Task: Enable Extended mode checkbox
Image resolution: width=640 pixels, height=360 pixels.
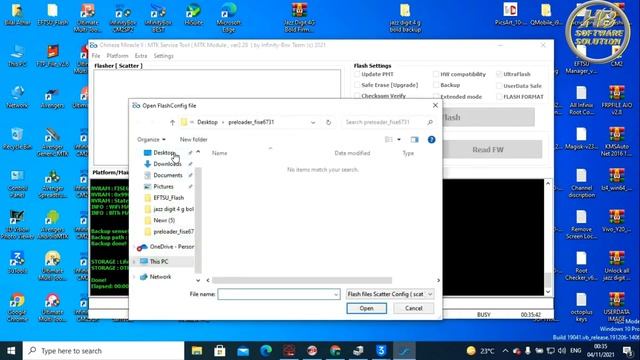Action: tap(436, 96)
